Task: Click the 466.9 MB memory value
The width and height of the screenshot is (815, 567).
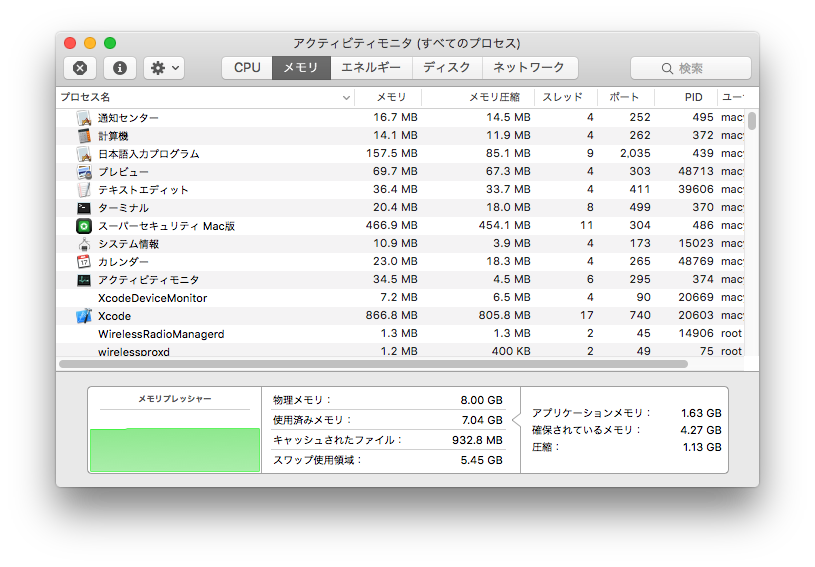Action: pos(391,226)
